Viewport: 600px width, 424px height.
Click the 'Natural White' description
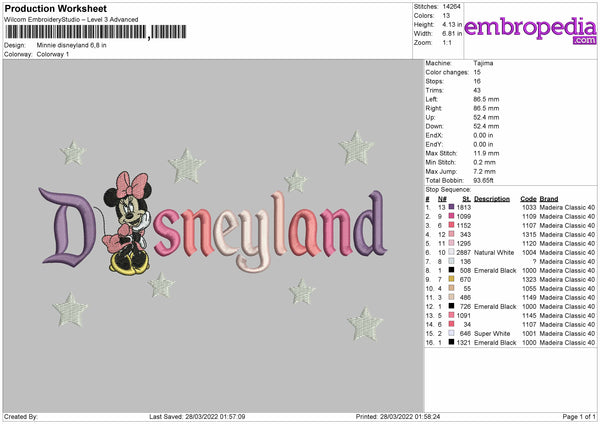click(x=494, y=253)
